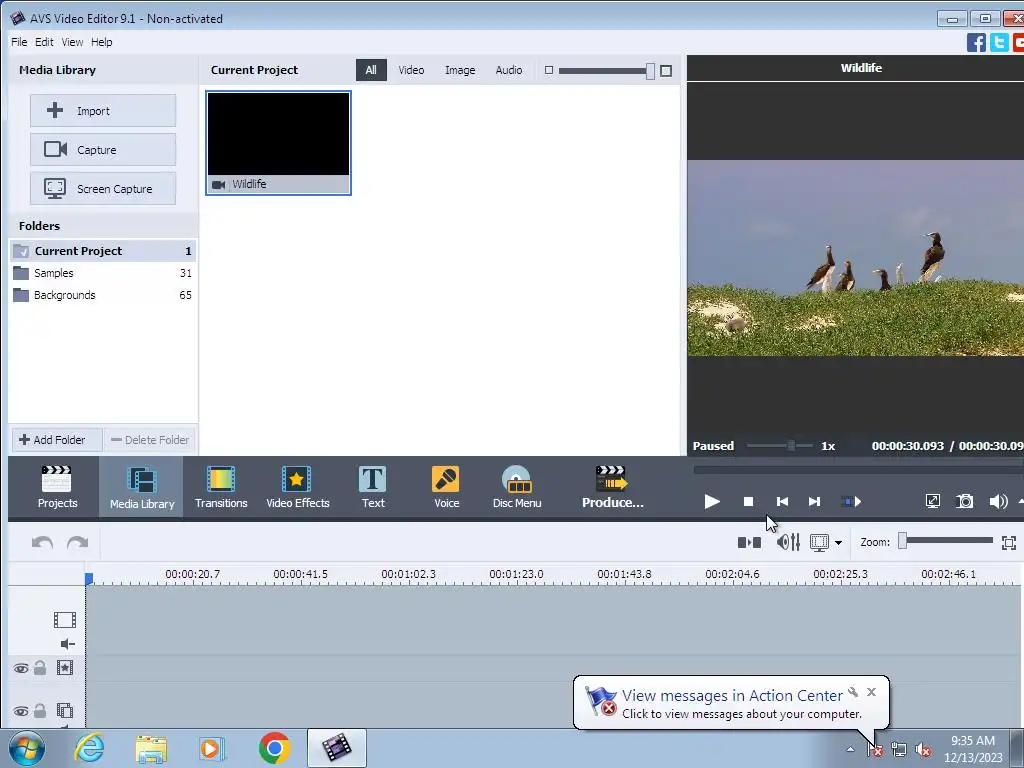
Task: Click the Screen Capture button
Action: click(x=103, y=189)
